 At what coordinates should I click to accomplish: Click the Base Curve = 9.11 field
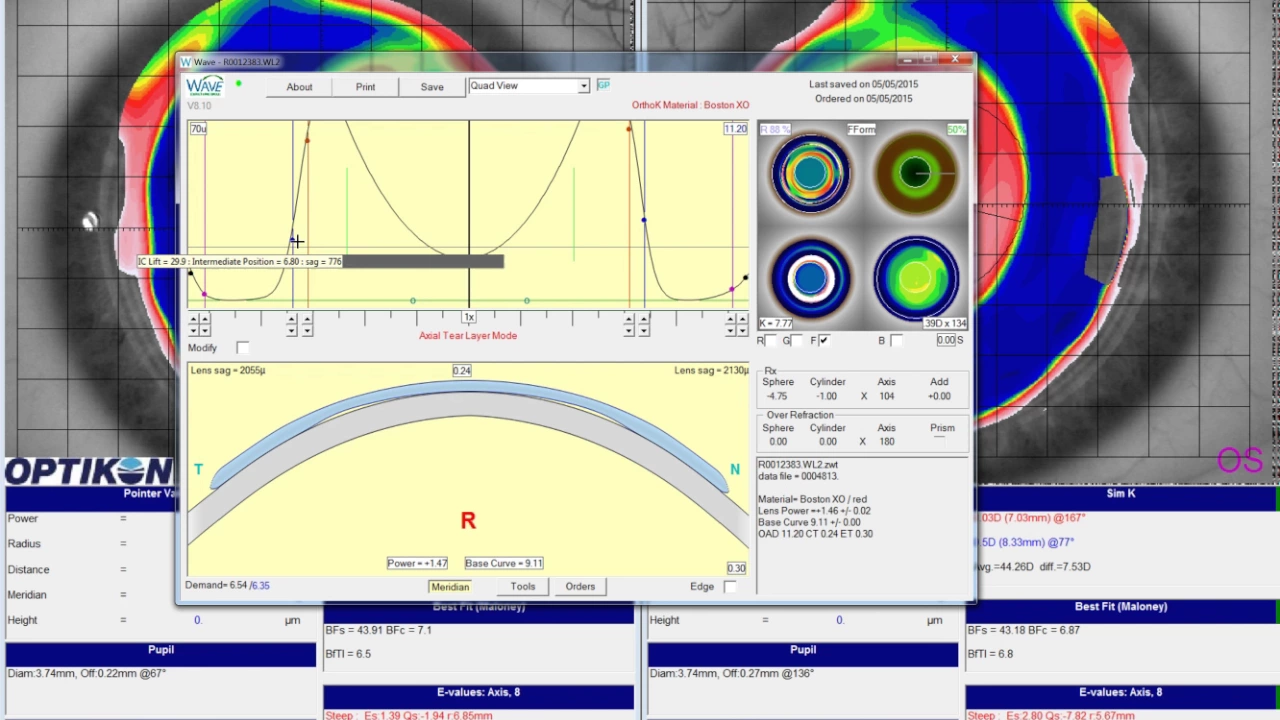point(504,563)
